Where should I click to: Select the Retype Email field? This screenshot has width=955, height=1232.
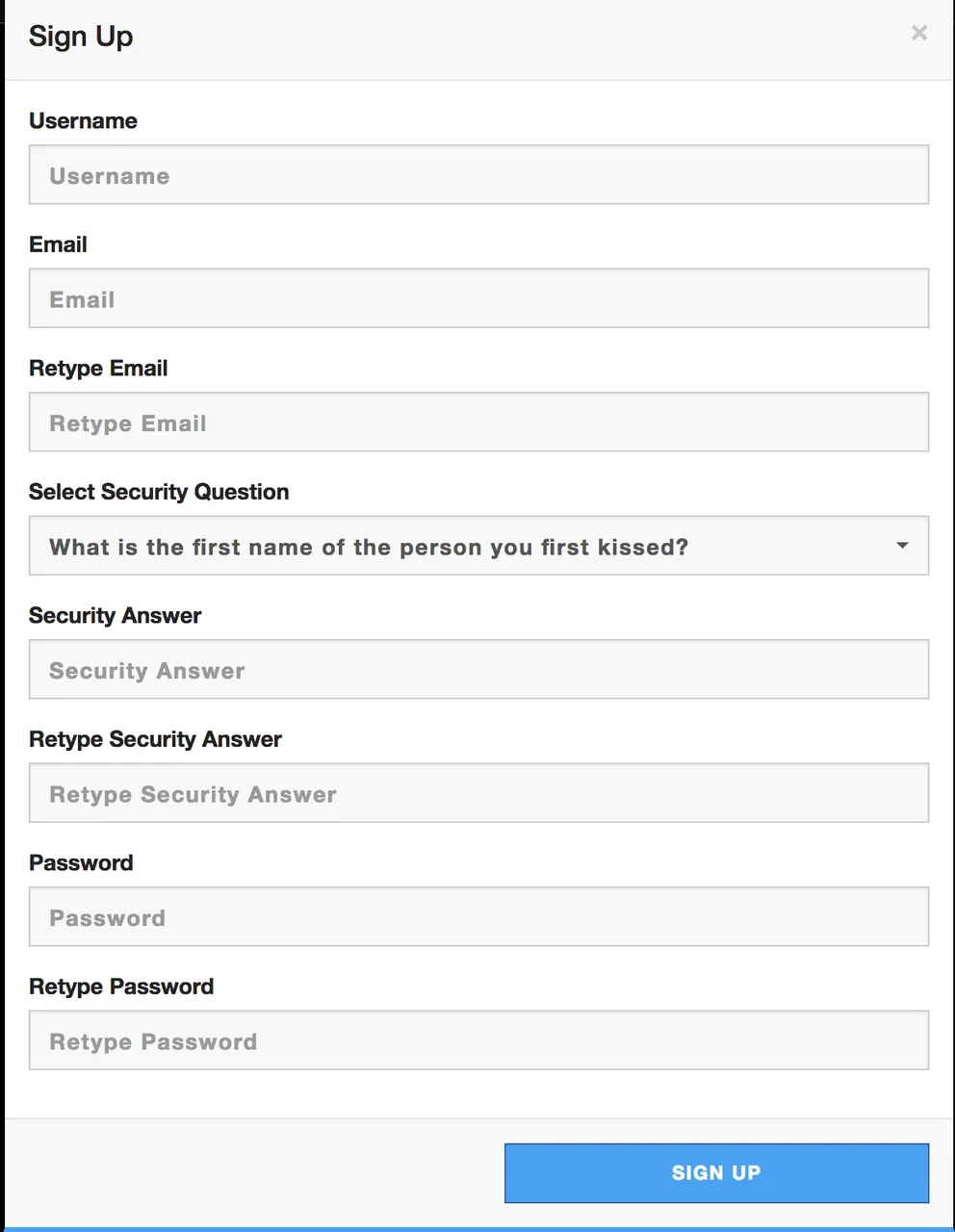tap(478, 422)
